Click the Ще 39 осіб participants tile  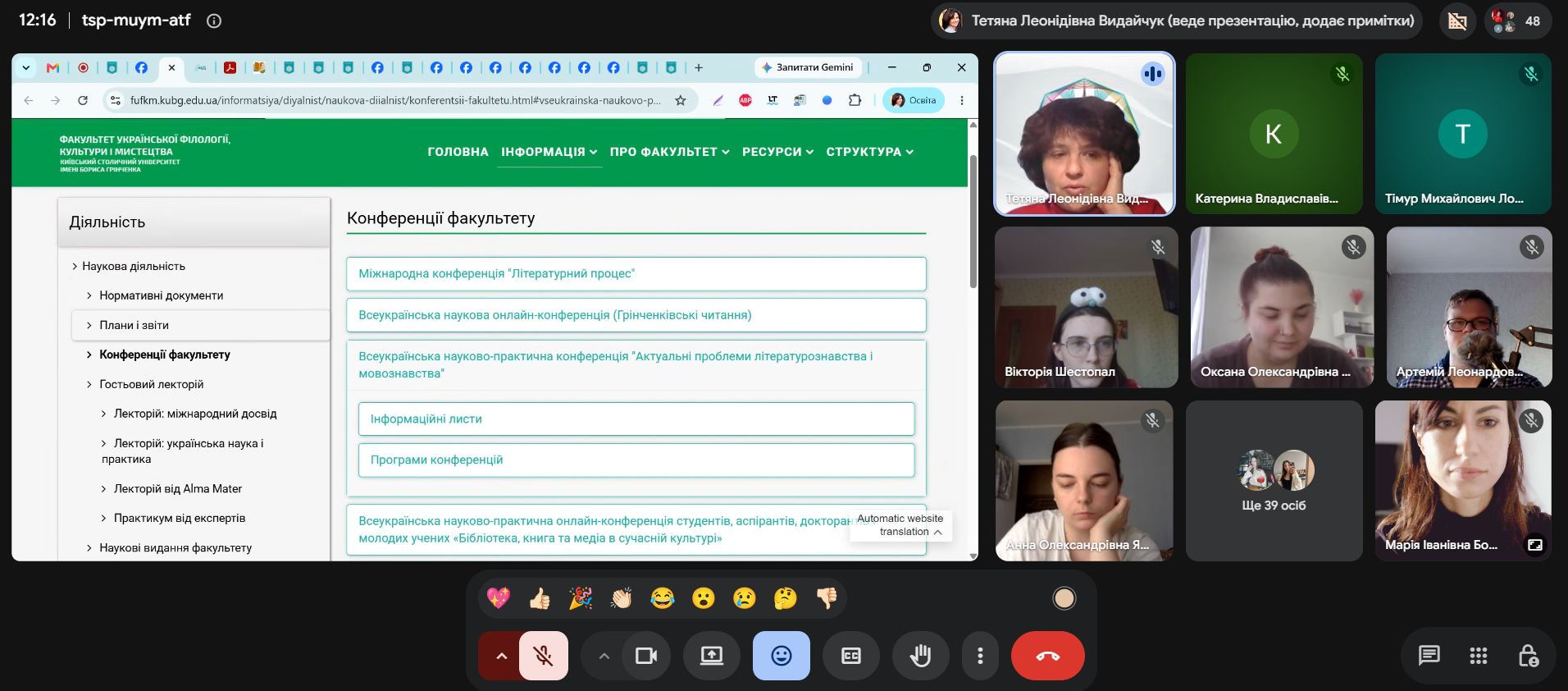coord(1274,481)
